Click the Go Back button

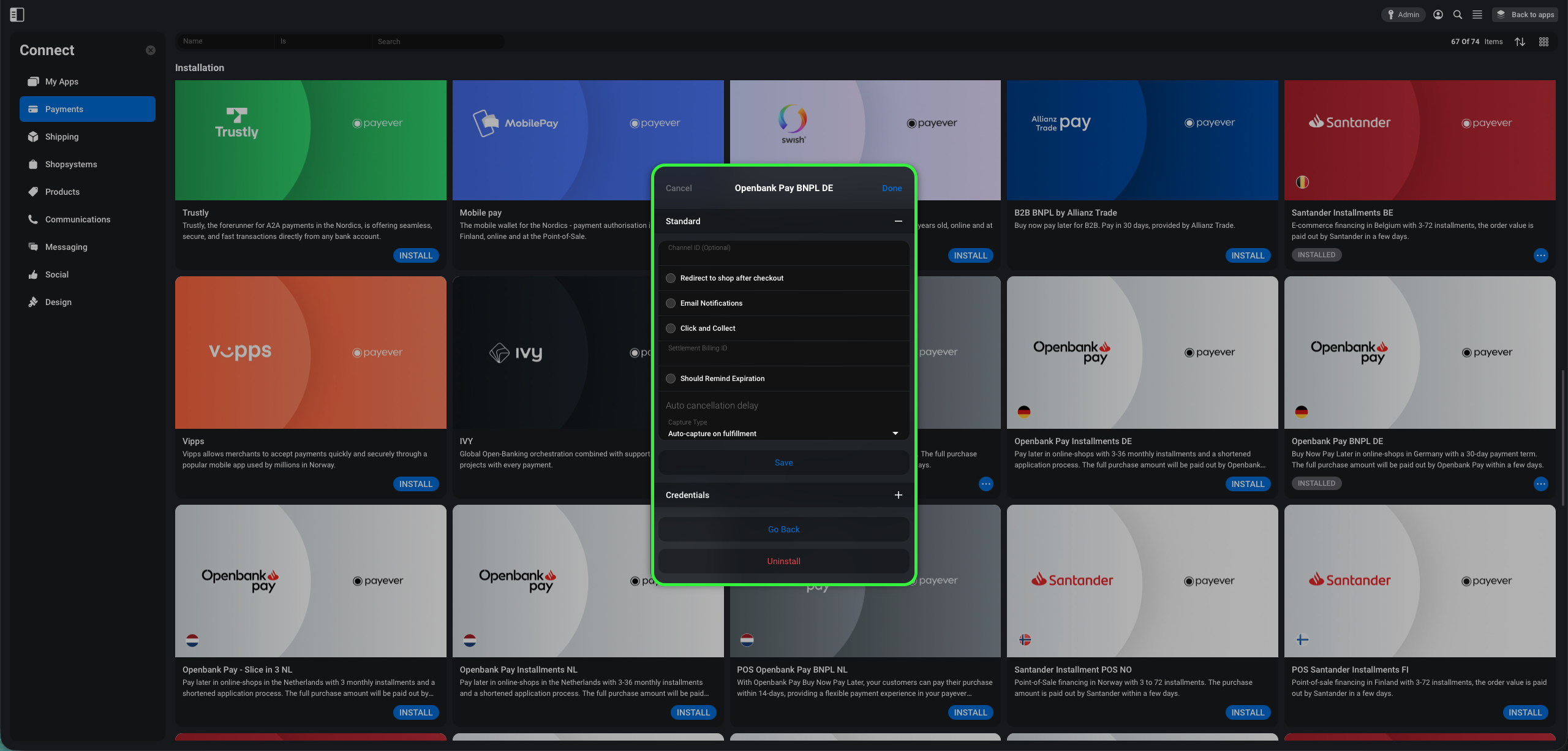pyautogui.click(x=784, y=529)
